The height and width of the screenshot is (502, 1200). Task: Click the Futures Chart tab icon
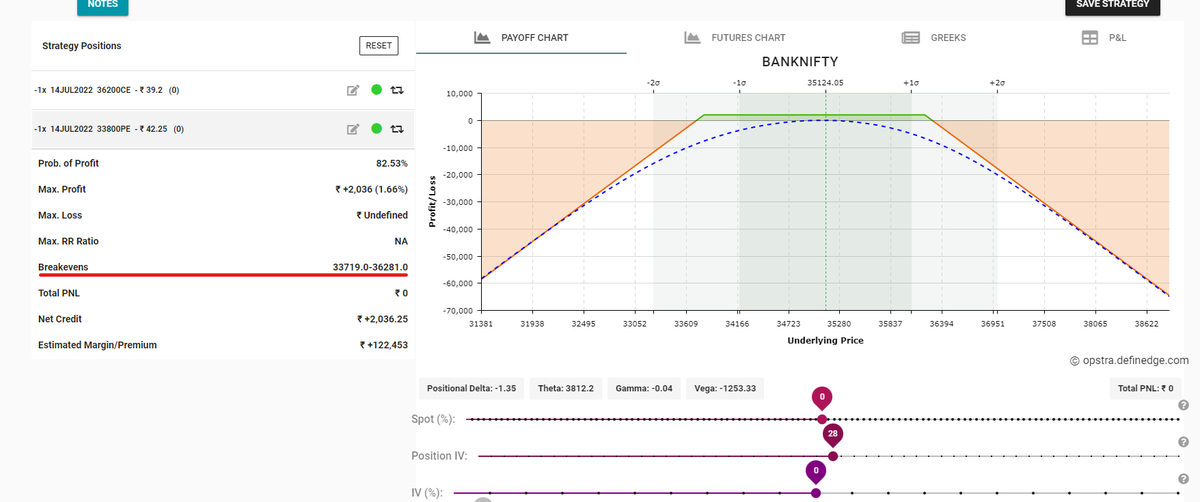pyautogui.click(x=691, y=37)
